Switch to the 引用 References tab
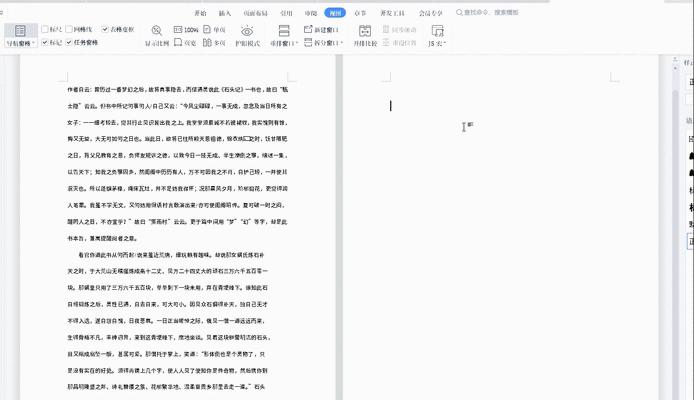Image resolution: width=694 pixels, height=400 pixels. (286, 13)
